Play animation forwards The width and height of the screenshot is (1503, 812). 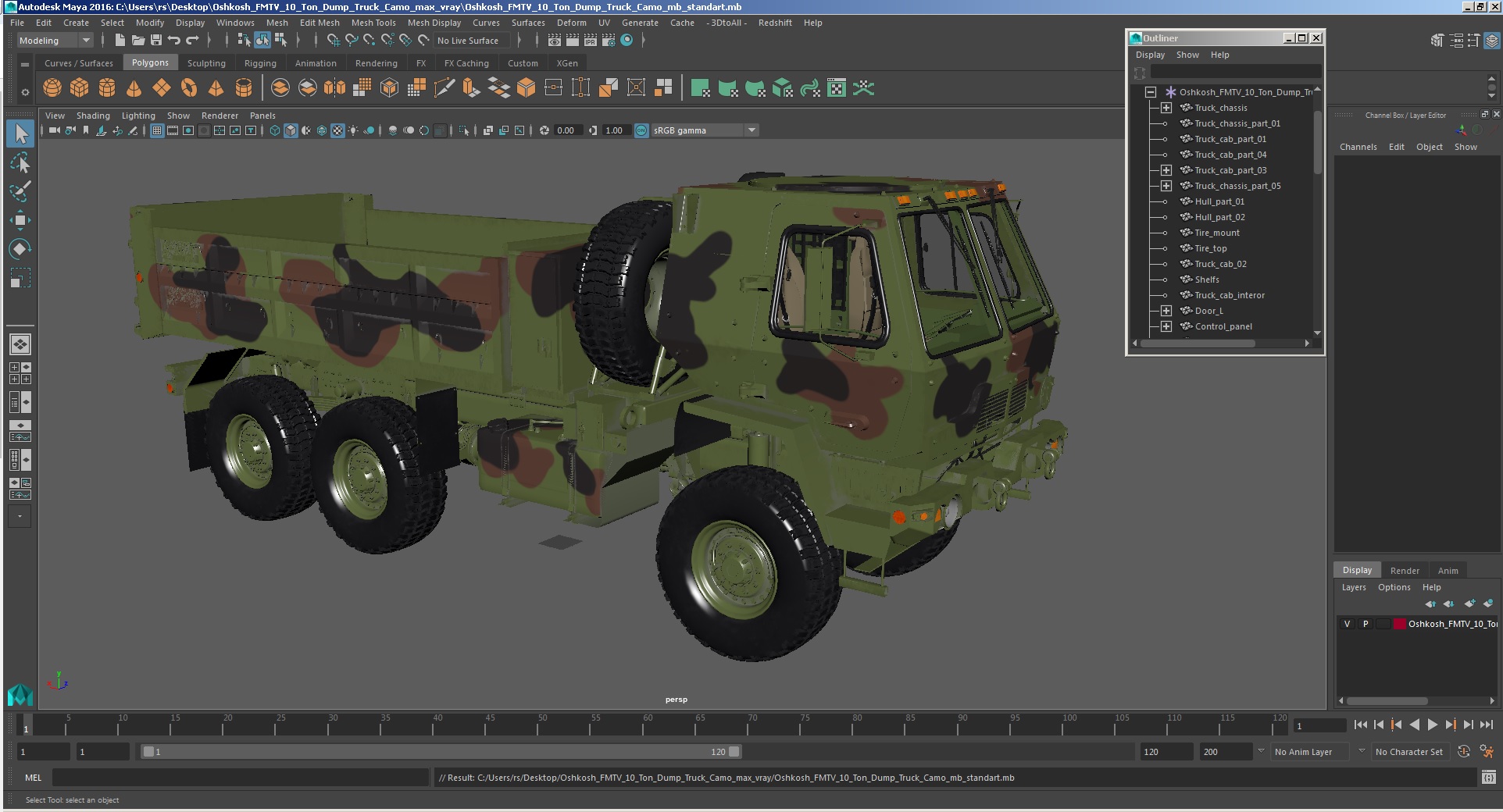(1432, 725)
